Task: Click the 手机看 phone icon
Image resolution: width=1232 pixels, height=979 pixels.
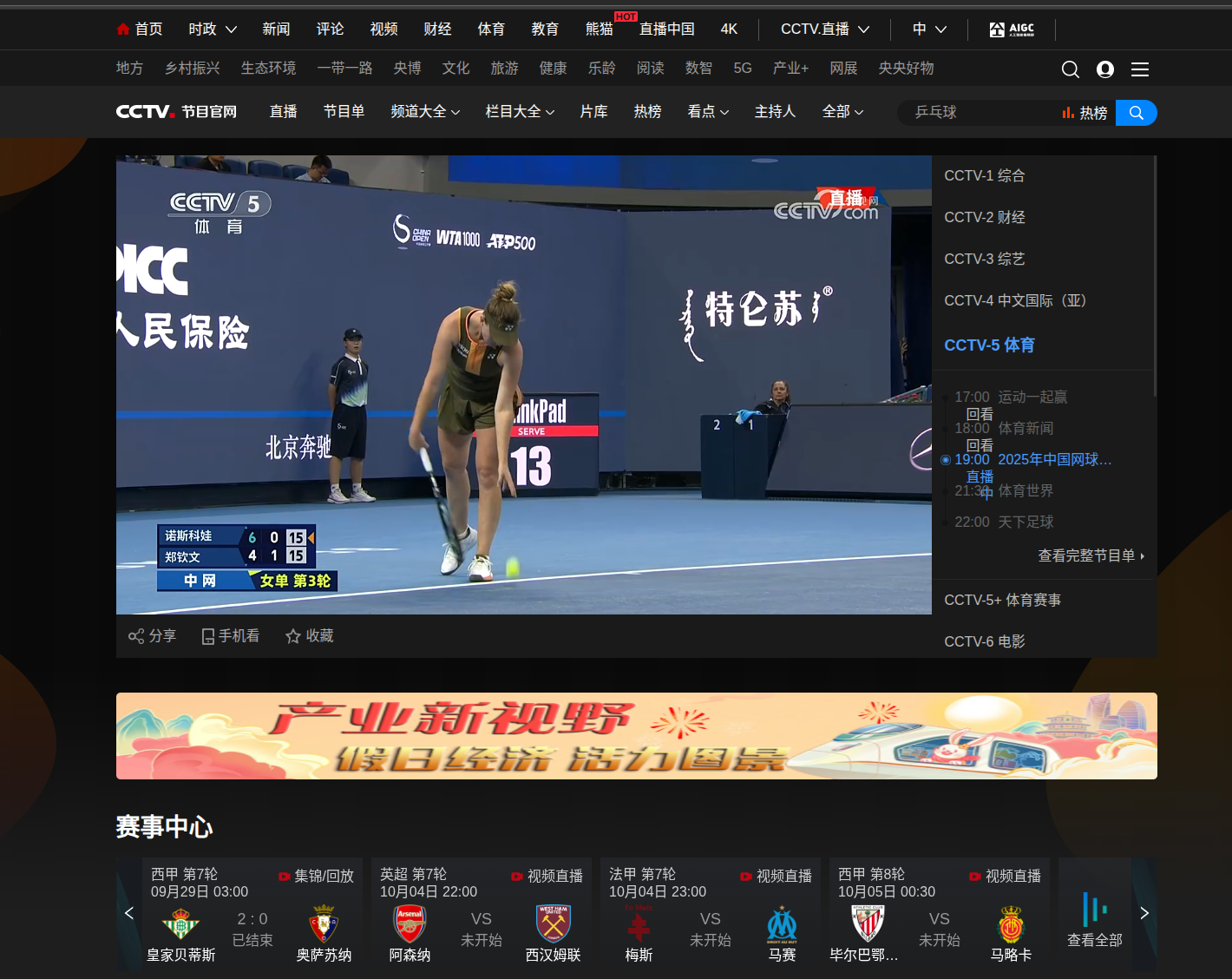Action: (208, 636)
